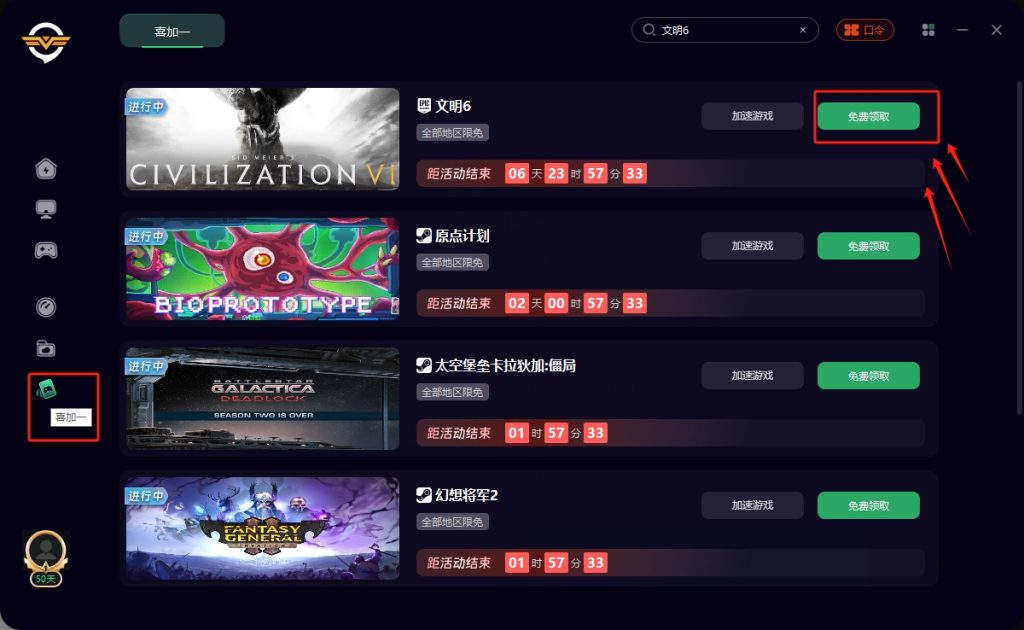Open the gamepad icon in the sidebar
The width and height of the screenshot is (1024, 630).
46,250
